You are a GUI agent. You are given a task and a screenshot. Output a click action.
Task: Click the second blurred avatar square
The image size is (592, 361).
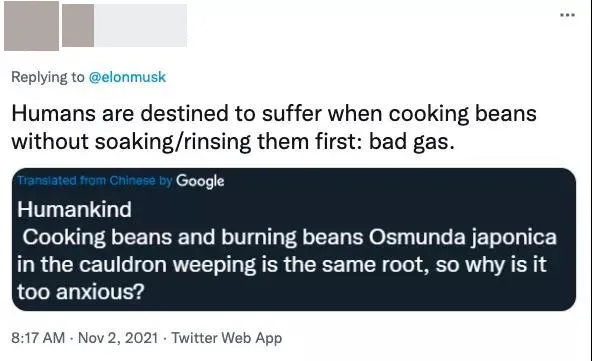point(78,26)
